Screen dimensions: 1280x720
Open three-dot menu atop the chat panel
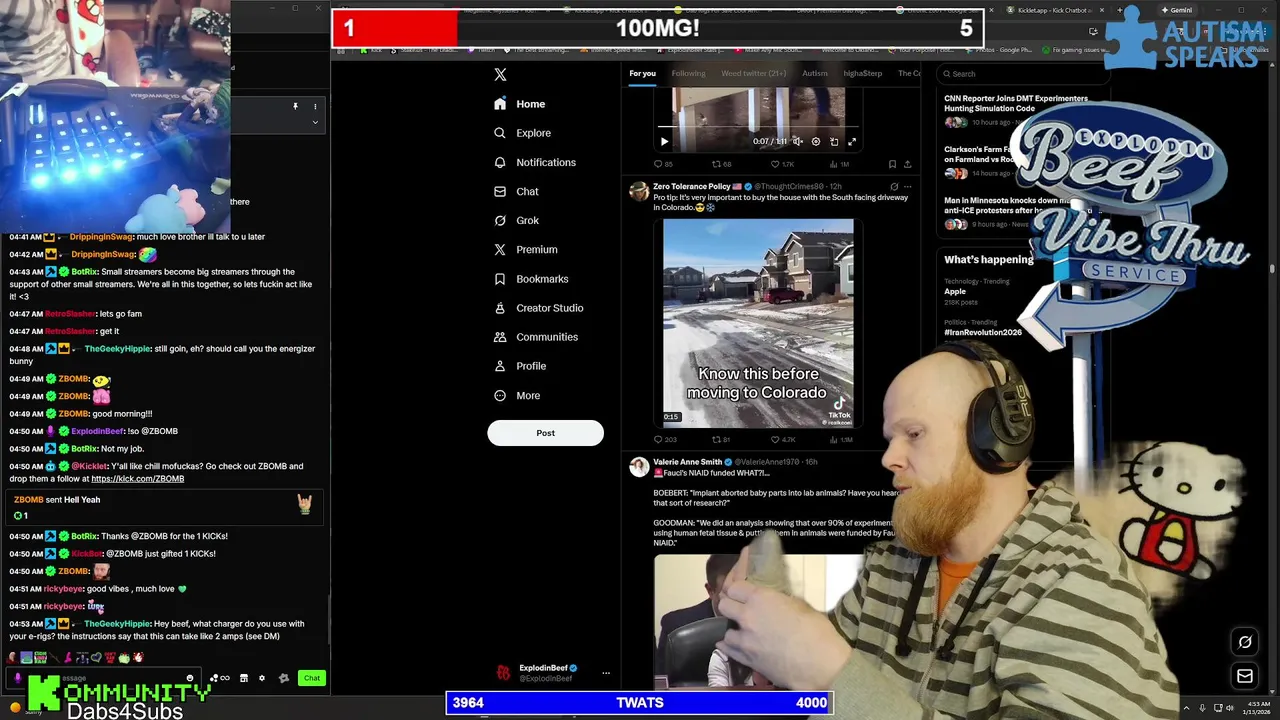coord(315,106)
